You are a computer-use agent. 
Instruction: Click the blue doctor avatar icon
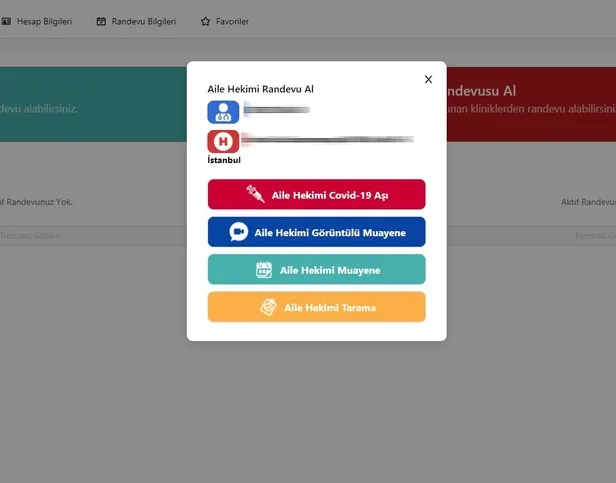coord(223,112)
